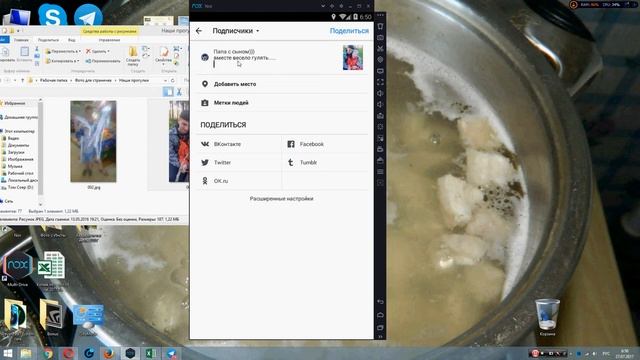The width and height of the screenshot is (640, 360).
Task: Switch to Управление tab in Explorer ribbon
Action: click(109, 40)
